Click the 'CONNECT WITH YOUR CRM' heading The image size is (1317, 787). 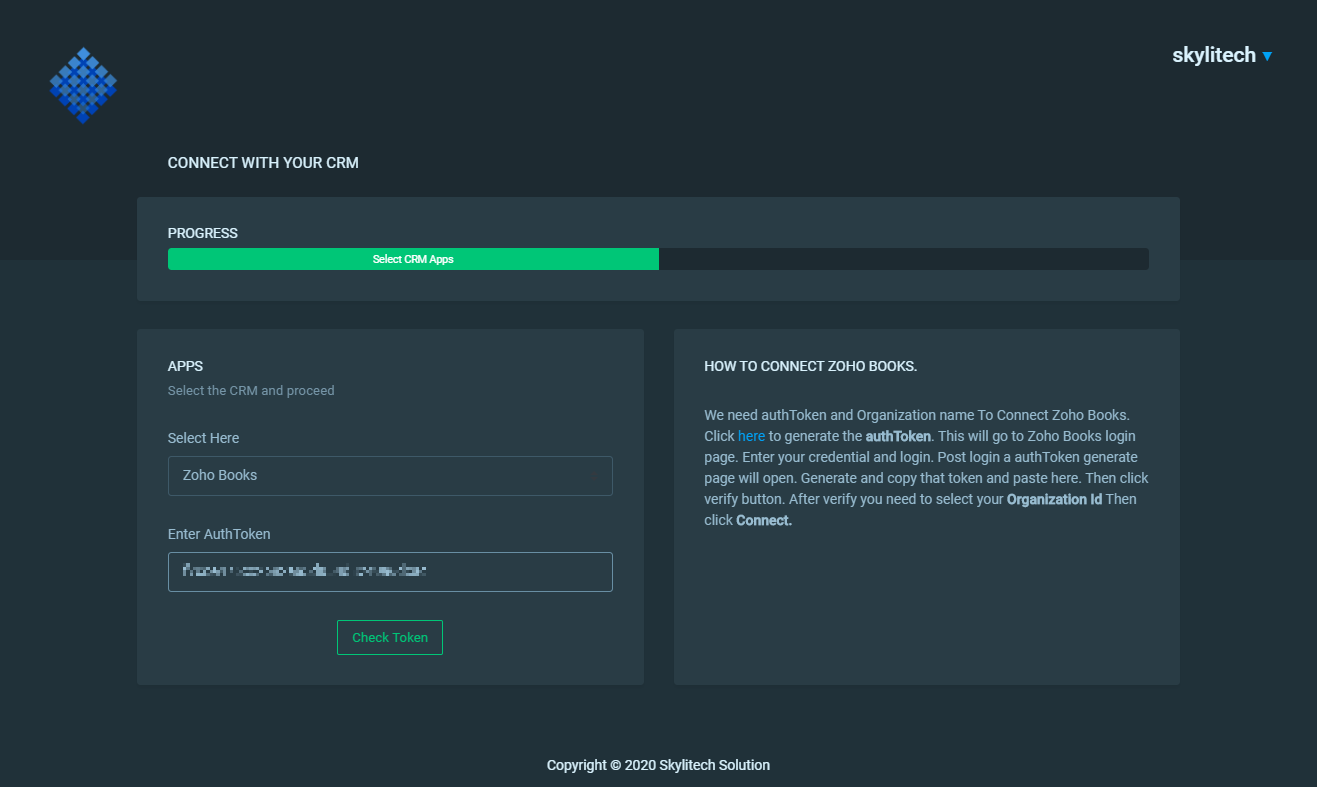[263, 162]
